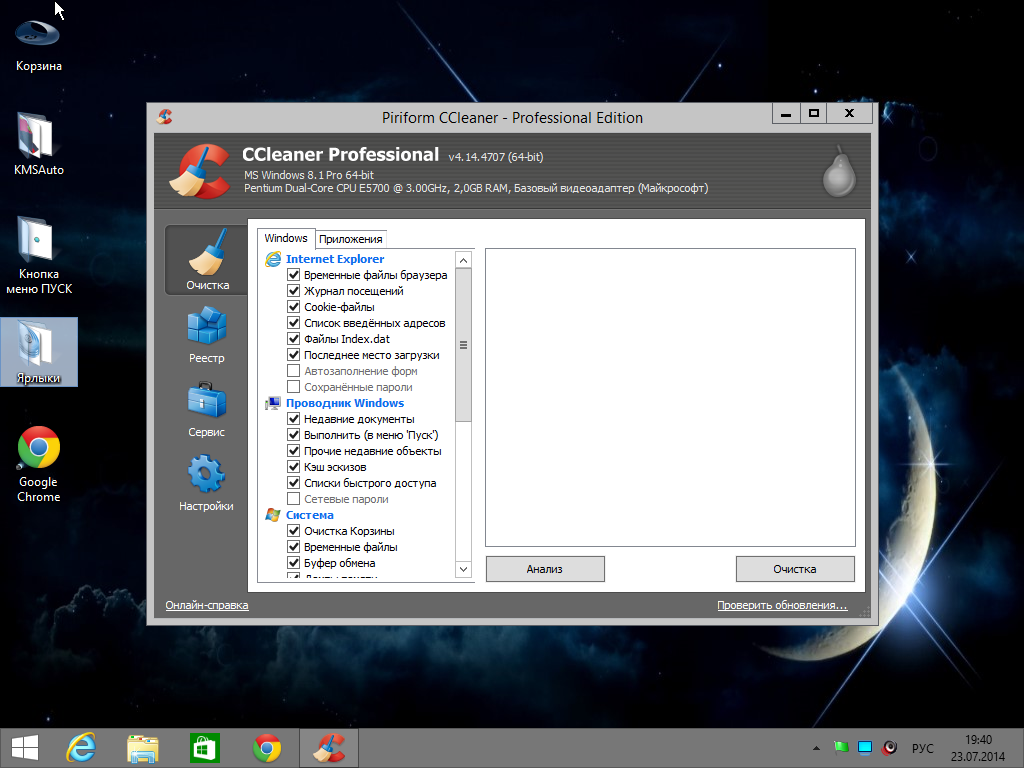Click the Internet Explorer group header
The height and width of the screenshot is (768, 1024).
click(335, 259)
